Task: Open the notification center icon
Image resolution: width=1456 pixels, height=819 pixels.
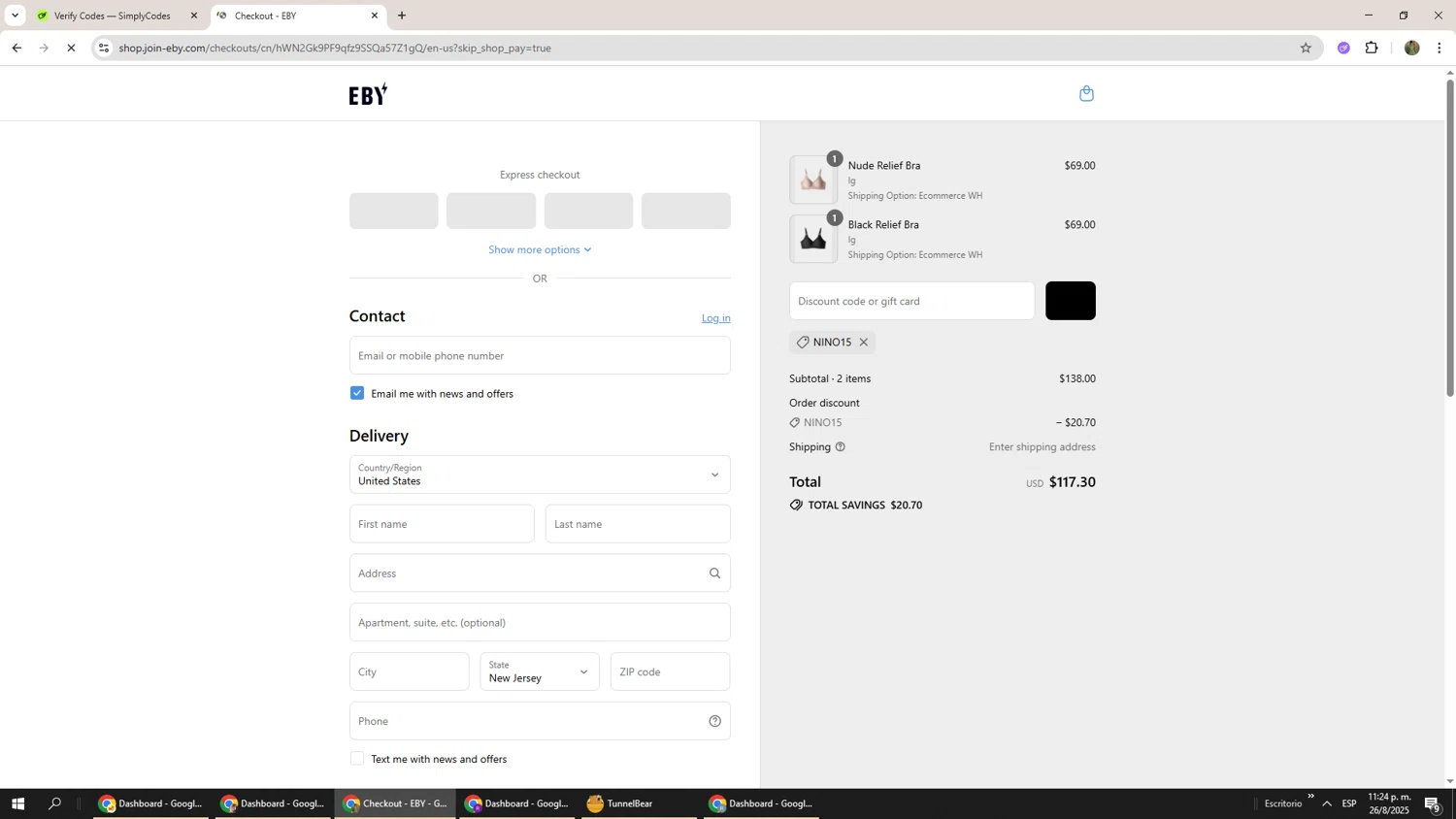Action: 1433,803
